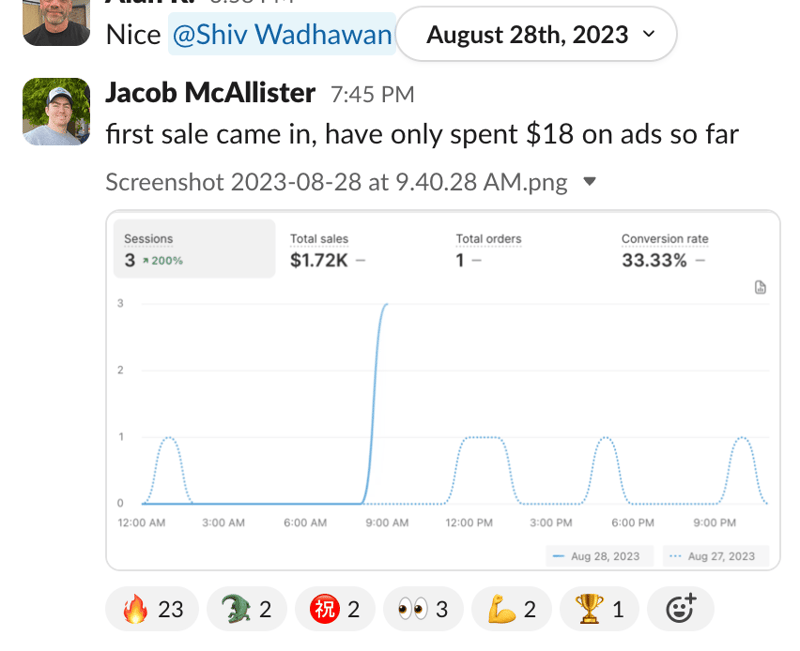Click the Aug 28, 2023 legend entry

click(599, 556)
